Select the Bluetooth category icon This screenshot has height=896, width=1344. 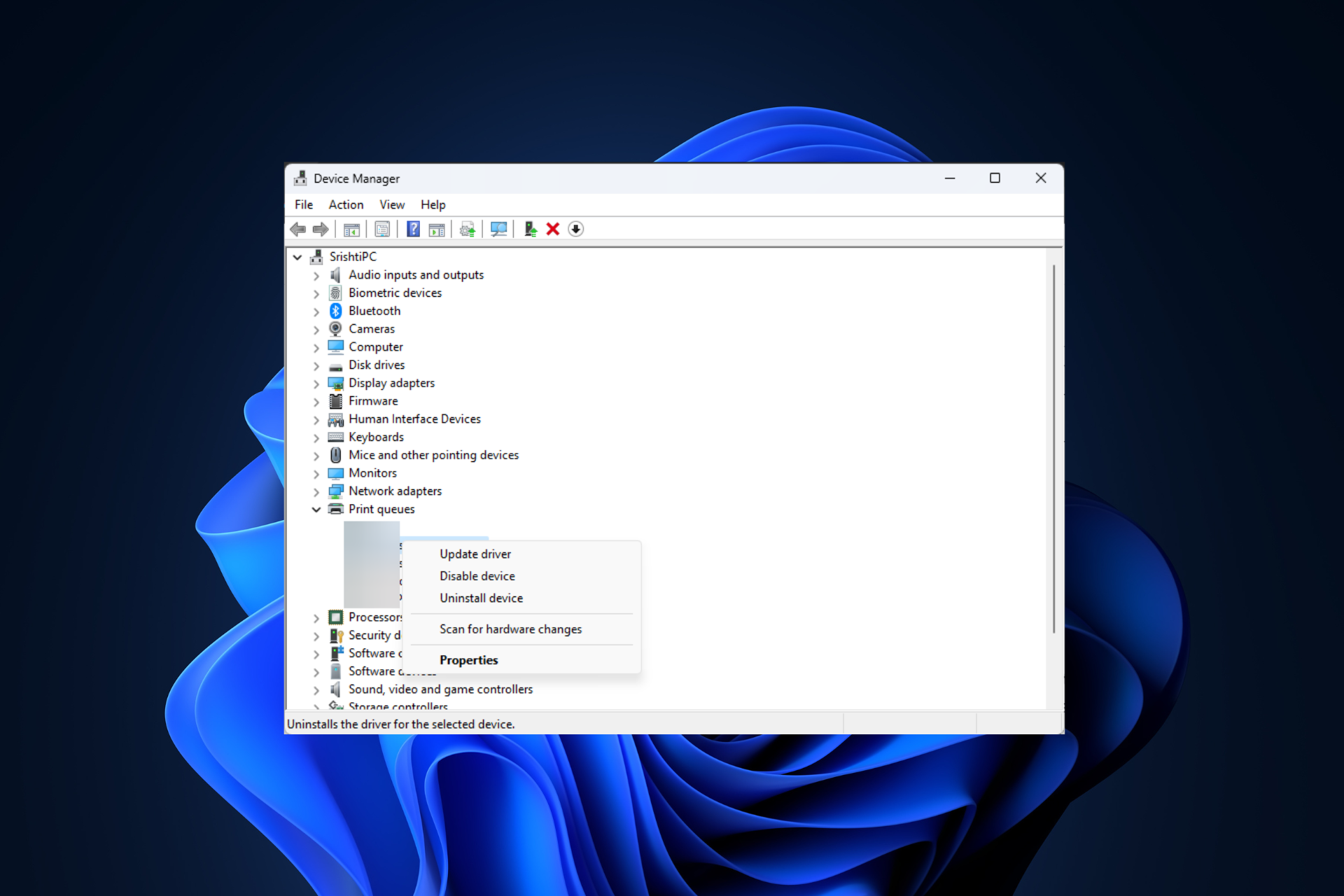pyautogui.click(x=336, y=311)
